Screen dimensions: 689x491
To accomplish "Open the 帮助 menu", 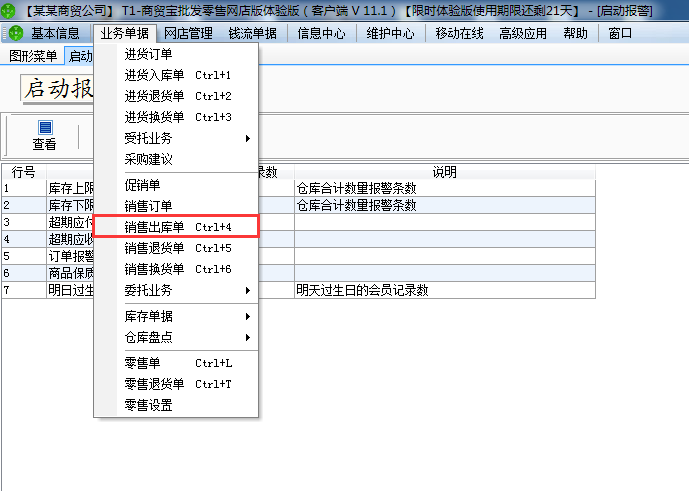I will (x=575, y=33).
